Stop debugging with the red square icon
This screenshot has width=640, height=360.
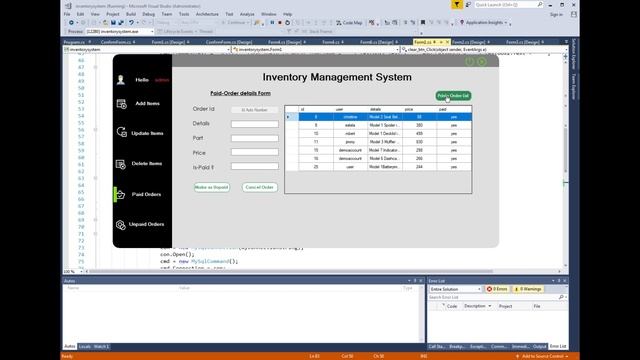(x=280, y=22)
